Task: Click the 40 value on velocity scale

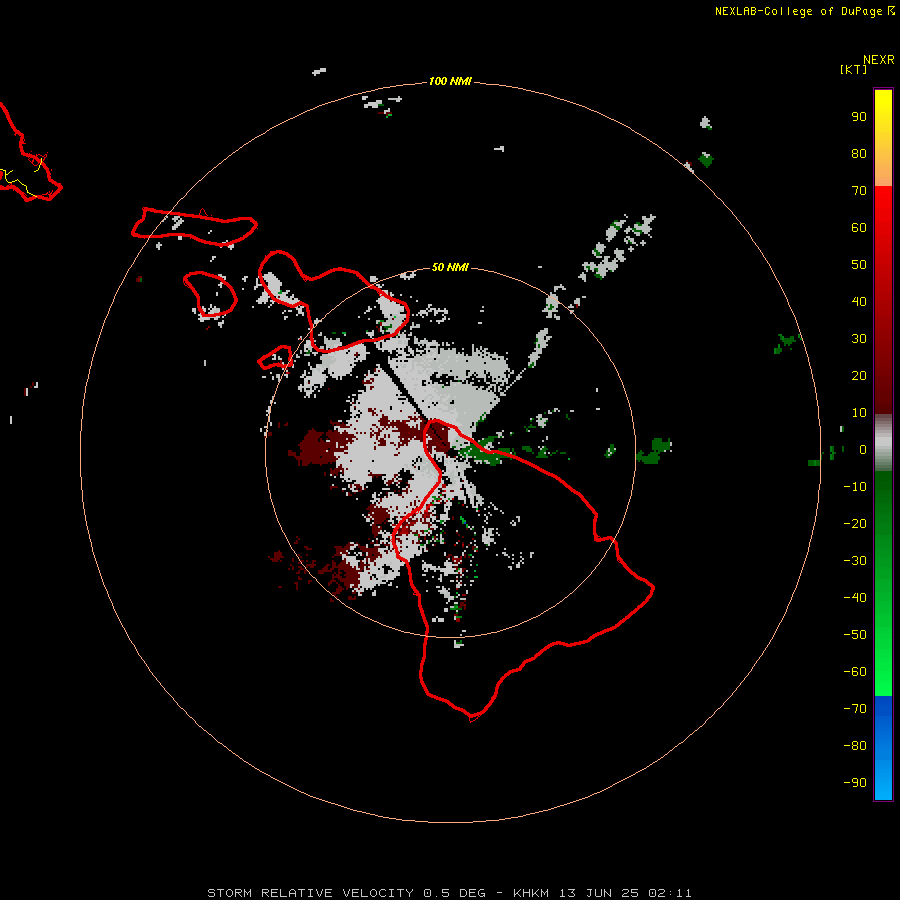Action: pos(859,301)
